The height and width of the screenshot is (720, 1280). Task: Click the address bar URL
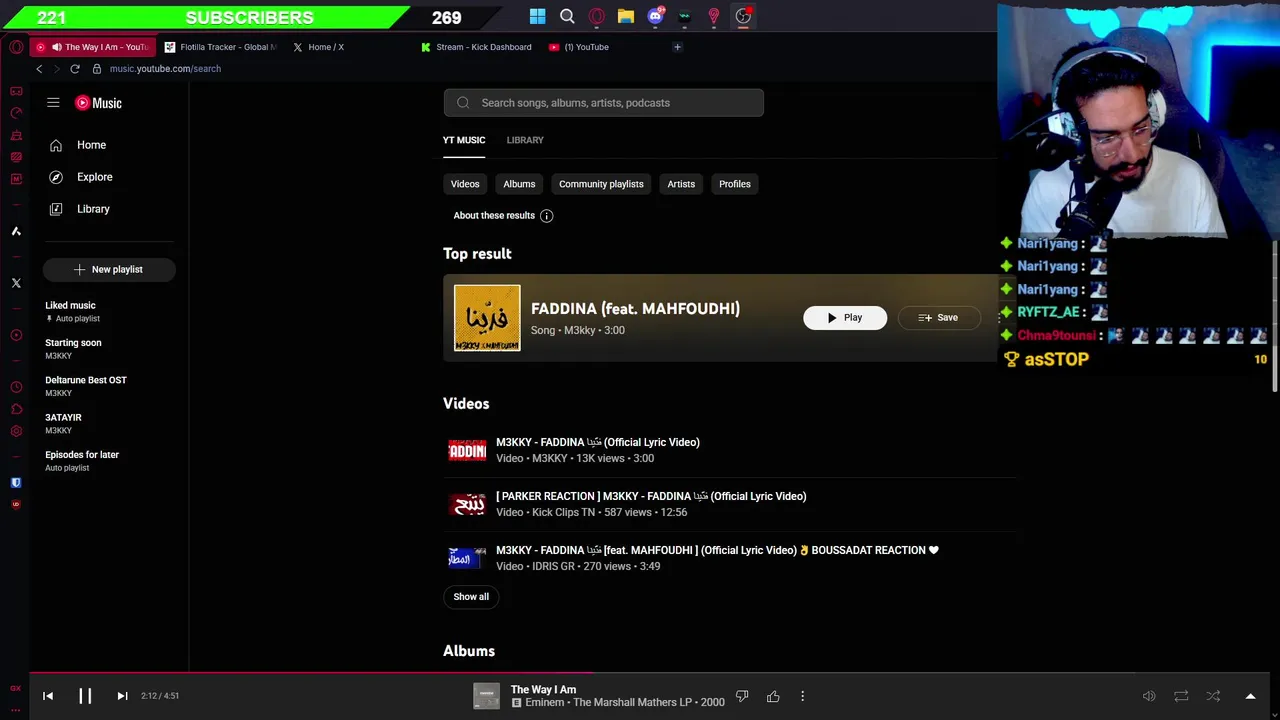pyautogui.click(x=165, y=69)
